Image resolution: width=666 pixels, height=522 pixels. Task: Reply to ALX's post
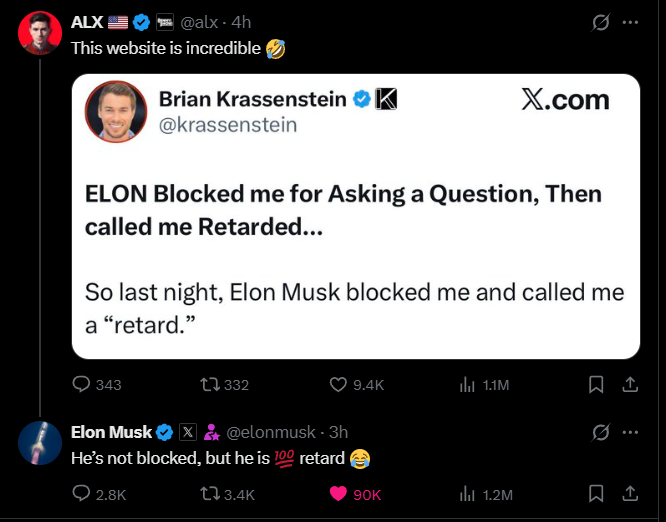tap(82, 385)
